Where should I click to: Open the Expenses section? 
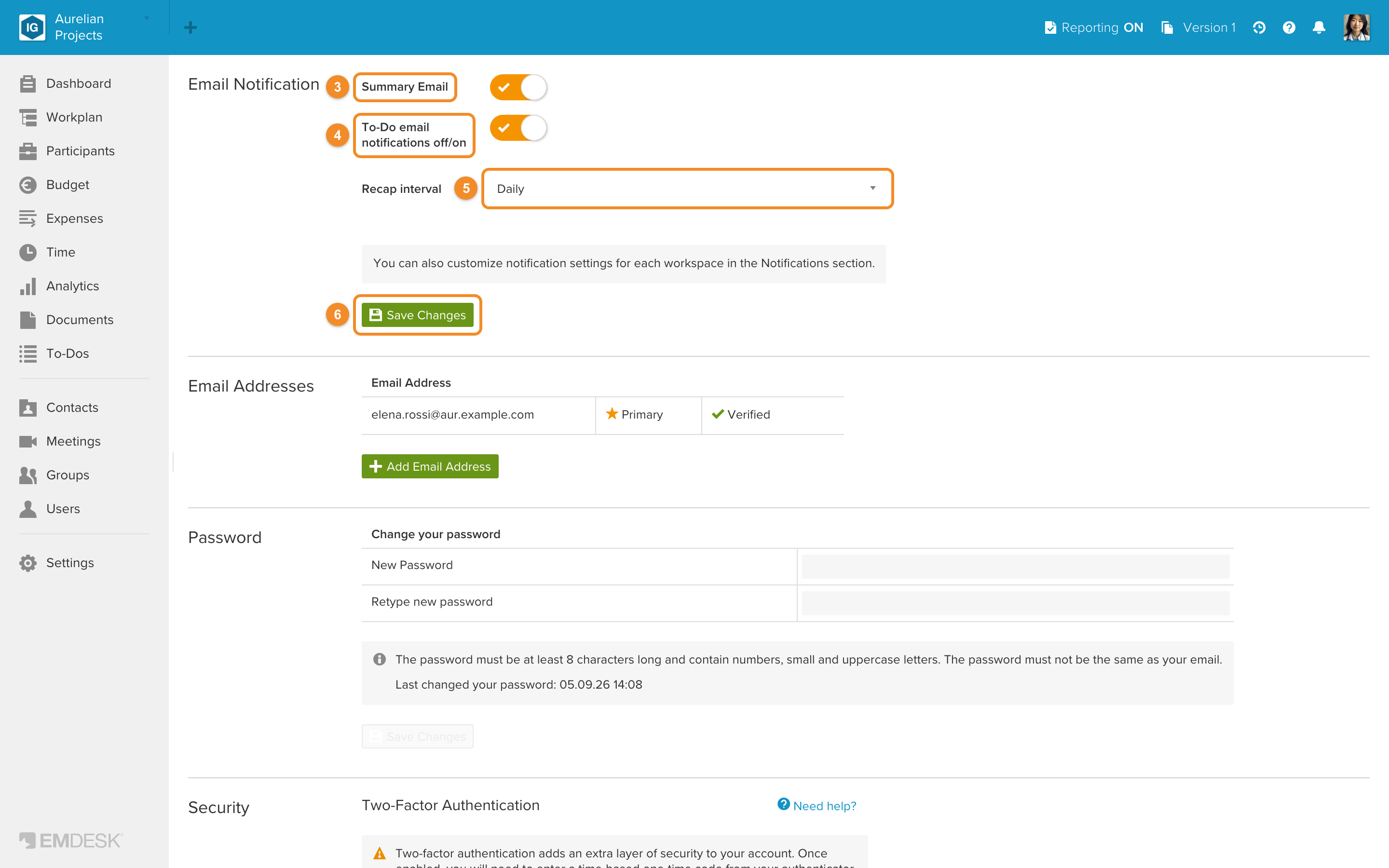pos(61,219)
